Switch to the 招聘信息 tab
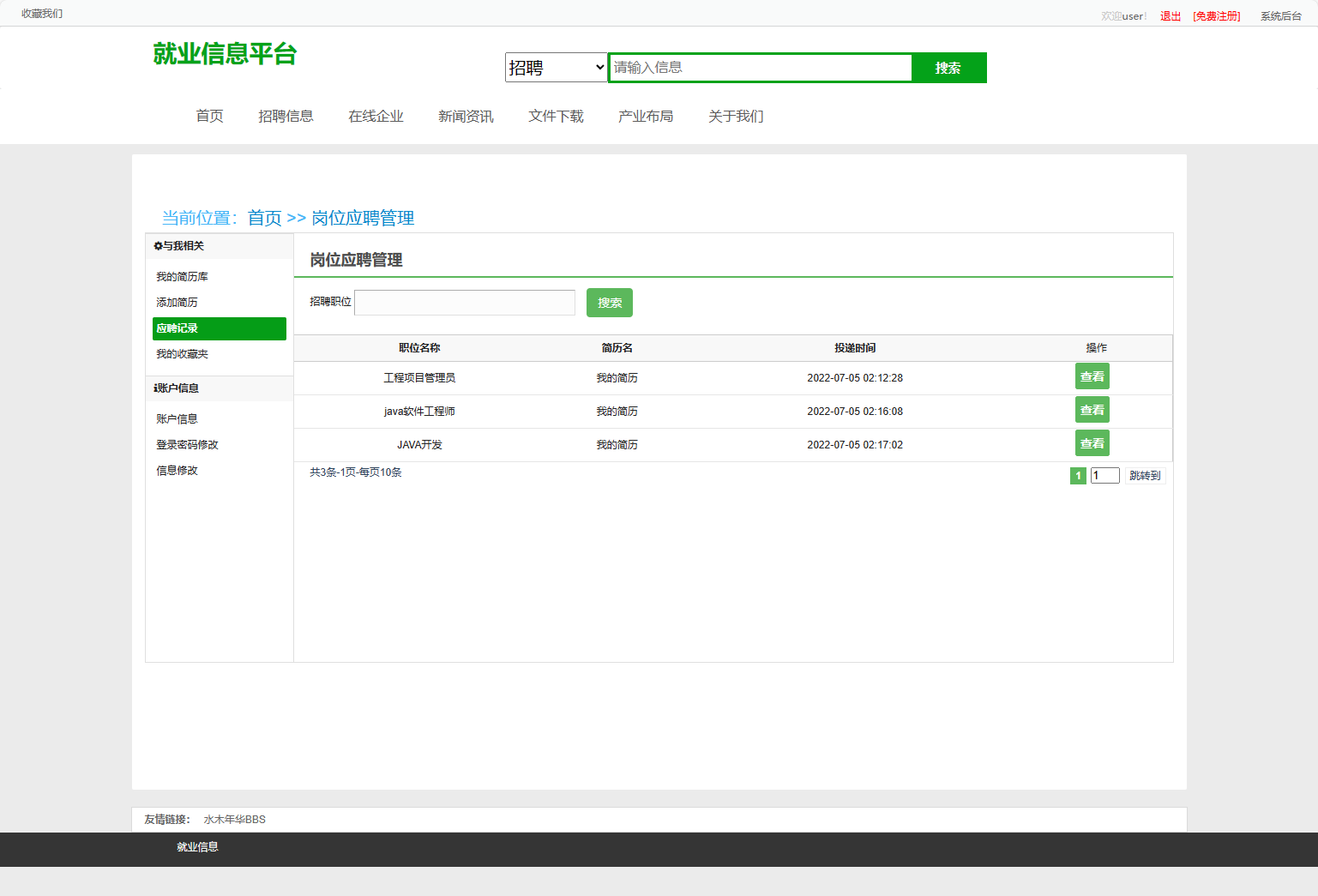 (286, 116)
